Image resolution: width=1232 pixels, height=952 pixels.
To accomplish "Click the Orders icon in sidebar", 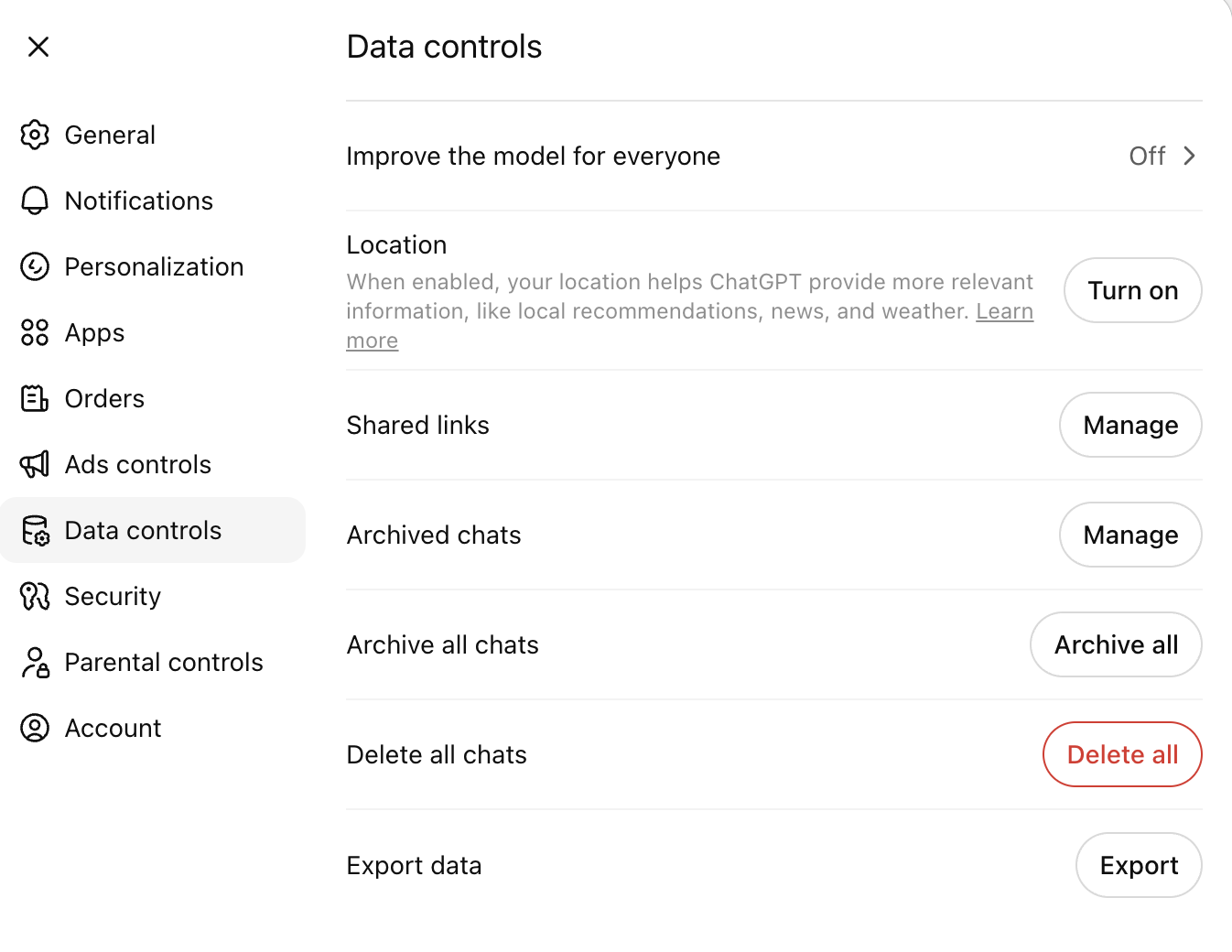I will 35,398.
